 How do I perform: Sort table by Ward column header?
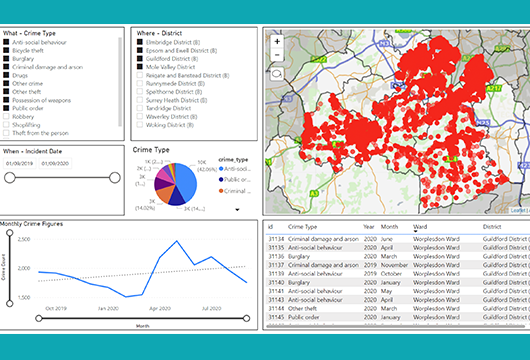point(420,227)
